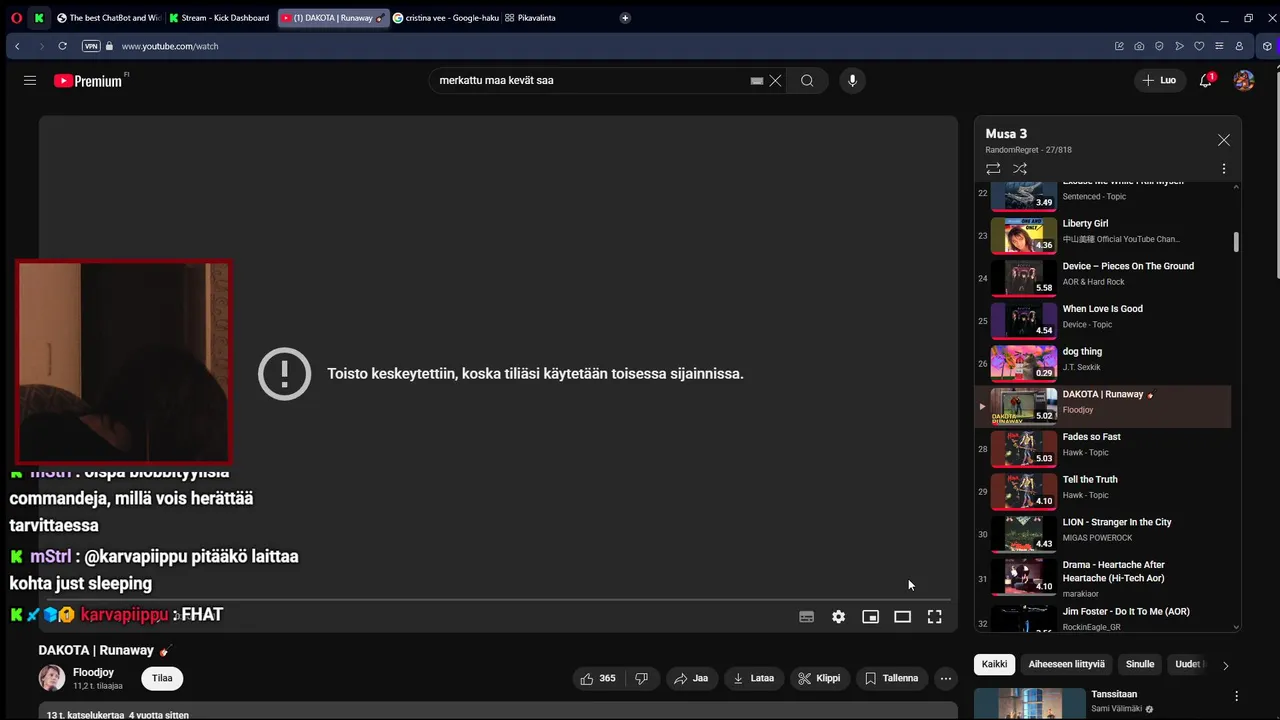Clear the search query text

(775, 81)
